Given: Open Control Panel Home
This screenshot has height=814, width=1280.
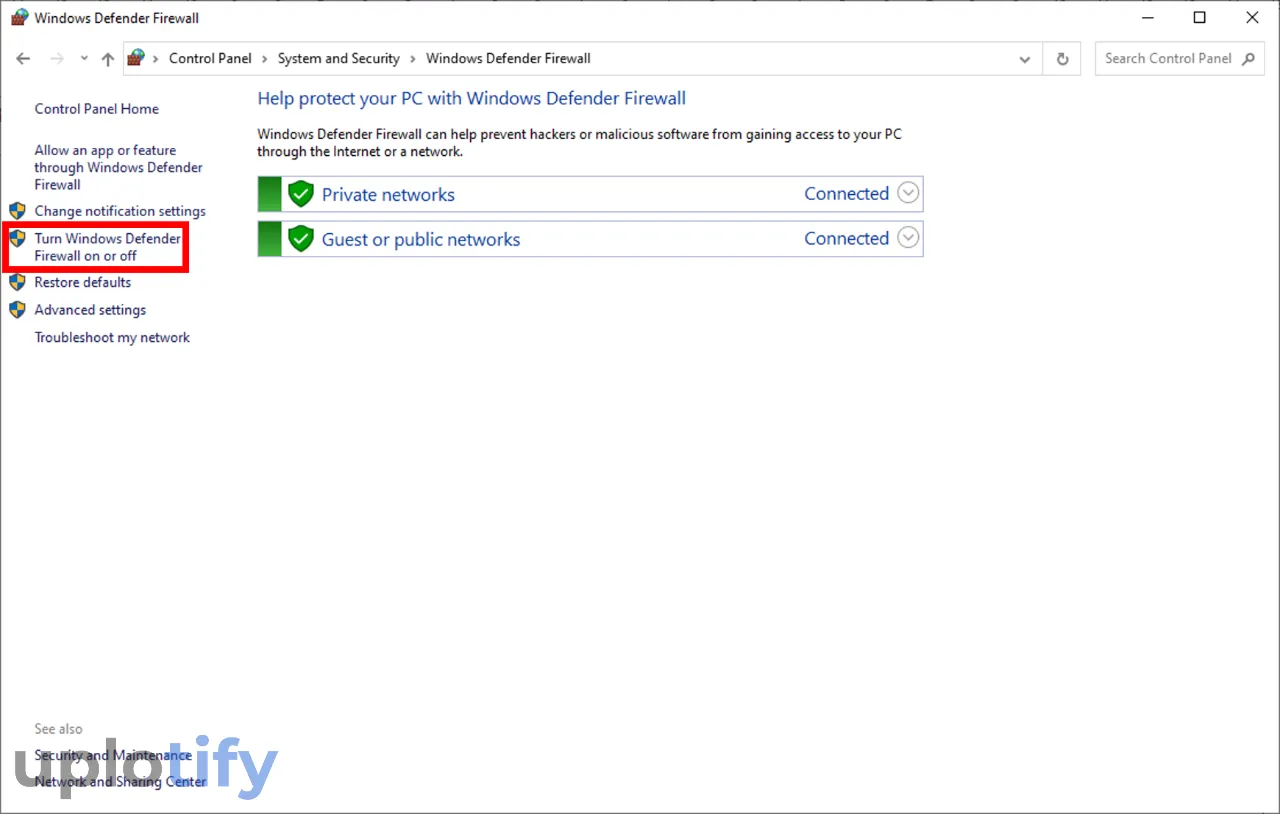Looking at the screenshot, I should pyautogui.click(x=97, y=109).
